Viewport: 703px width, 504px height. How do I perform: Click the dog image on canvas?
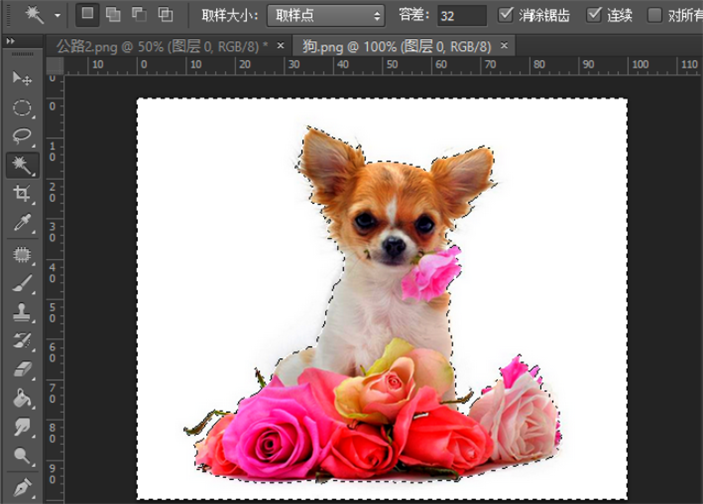click(x=382, y=298)
